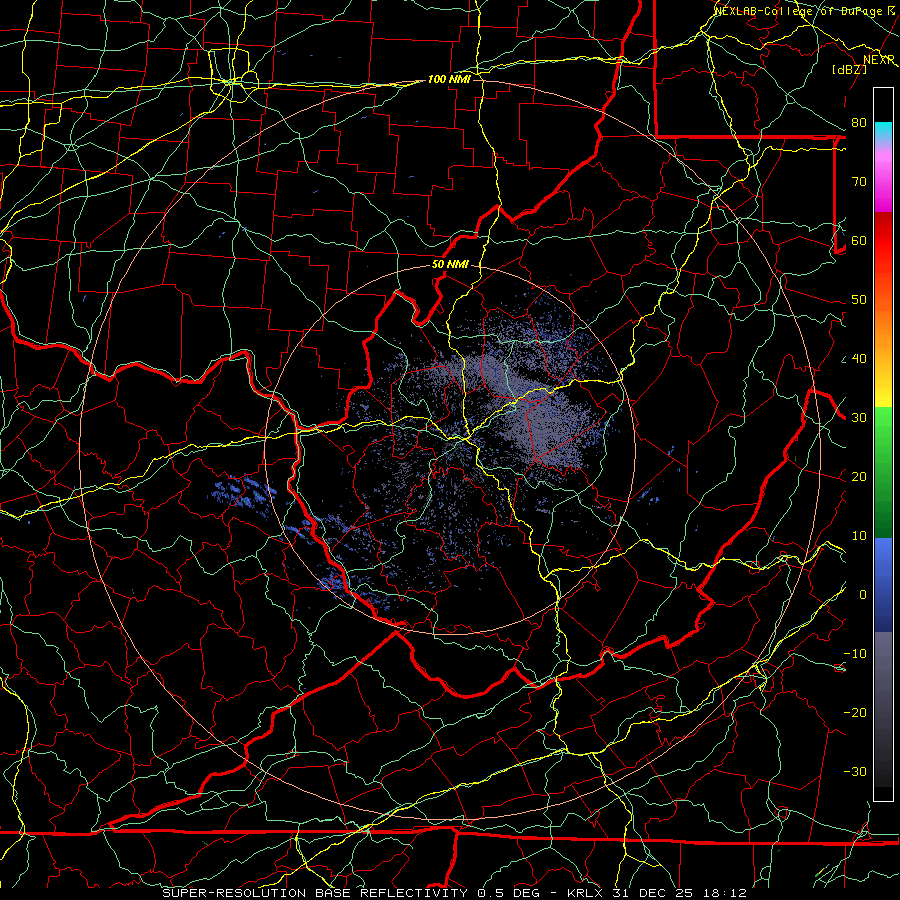
Task: Click the "60" value on the dBZ scale
Action: (859, 241)
